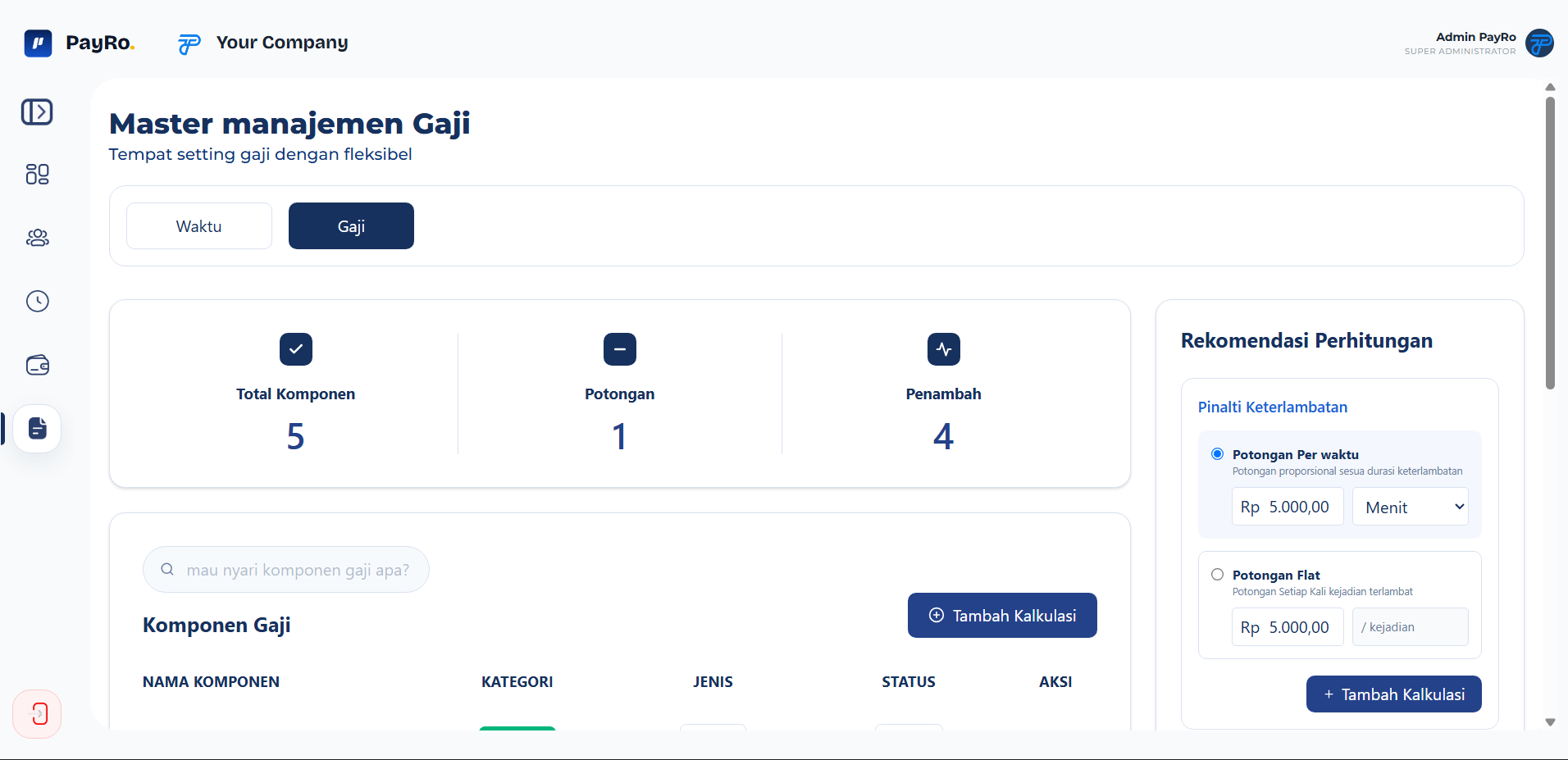Expand the sidebar with the panel toggle icon
Viewport: 1568px width, 760px height.
click(37, 111)
